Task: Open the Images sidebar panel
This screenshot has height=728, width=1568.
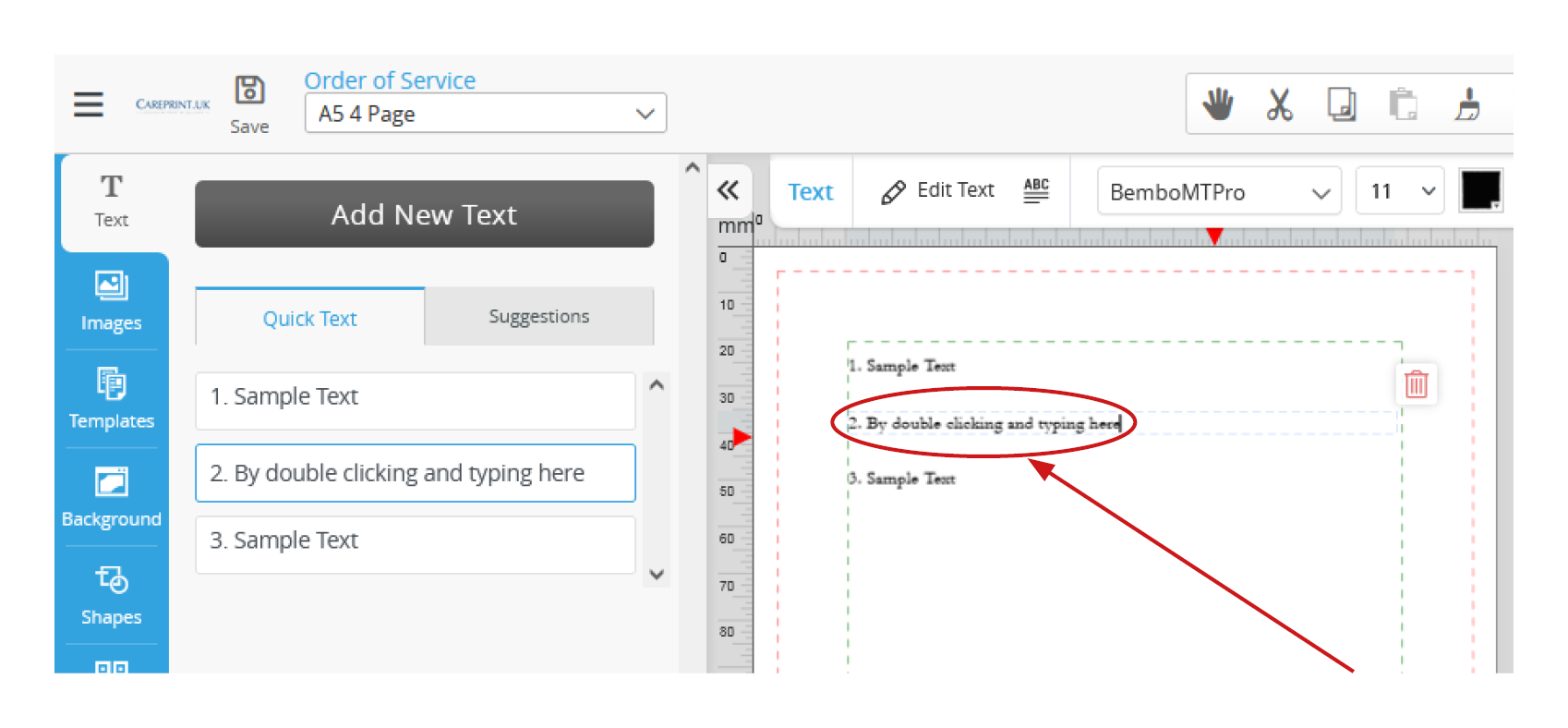Action: coord(111,301)
